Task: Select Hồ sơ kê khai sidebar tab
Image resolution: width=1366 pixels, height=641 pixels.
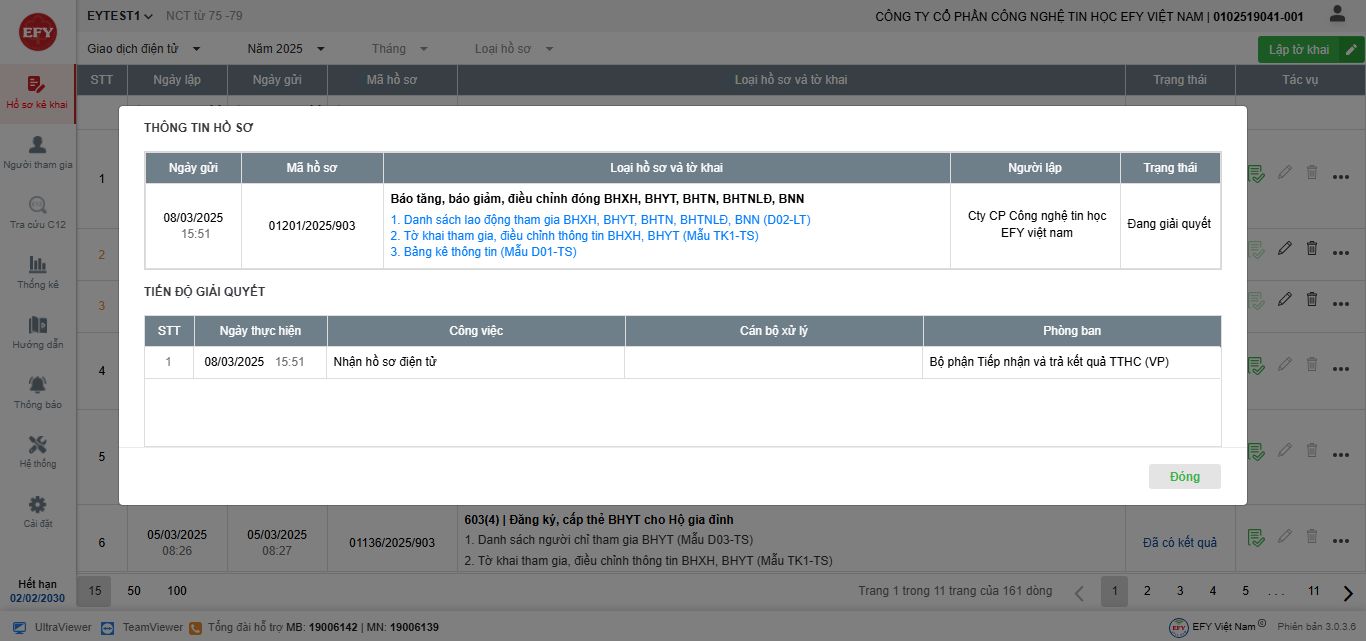Action: click(x=38, y=92)
